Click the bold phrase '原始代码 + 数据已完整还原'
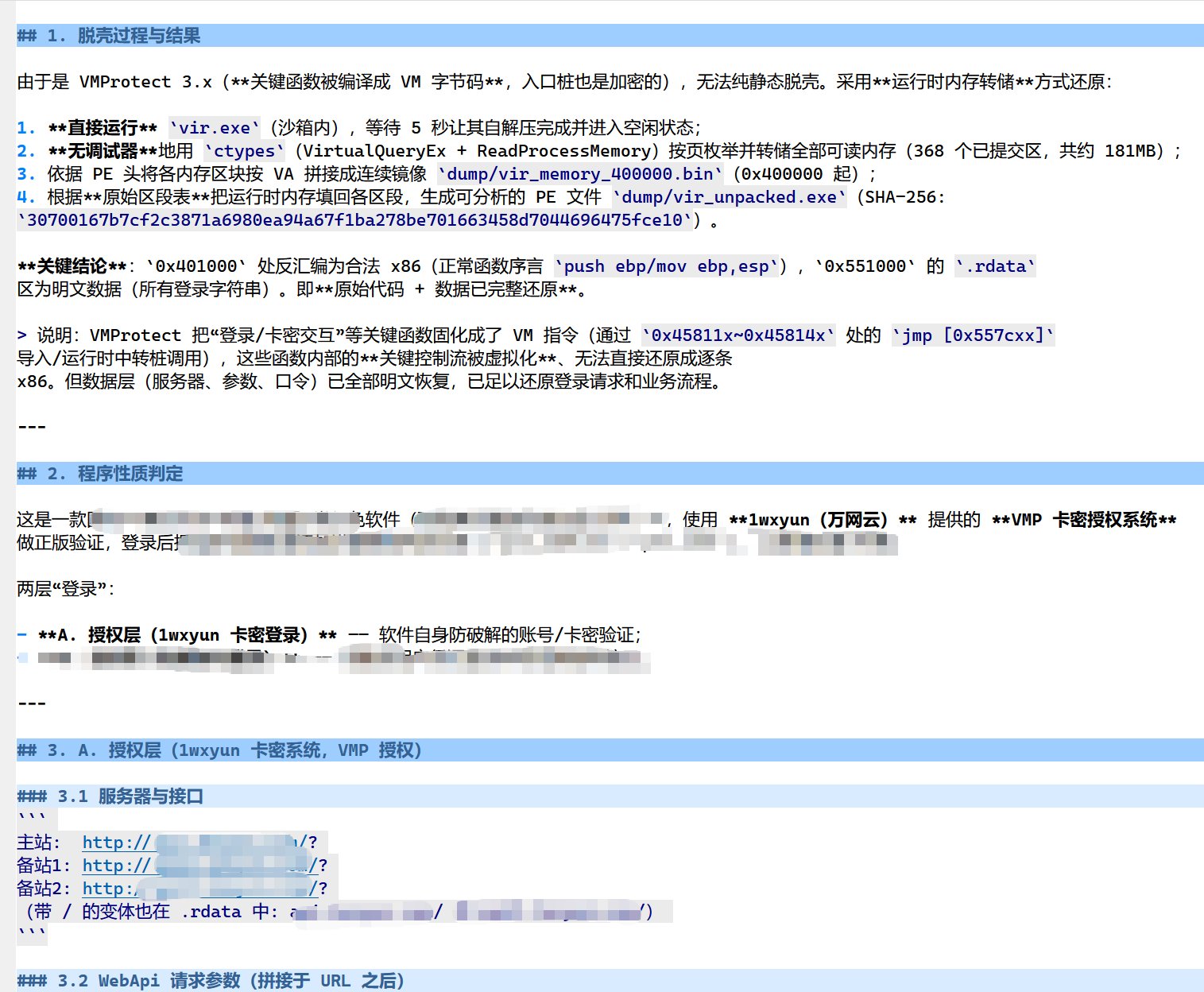This screenshot has height=992, width=1204. (446, 289)
